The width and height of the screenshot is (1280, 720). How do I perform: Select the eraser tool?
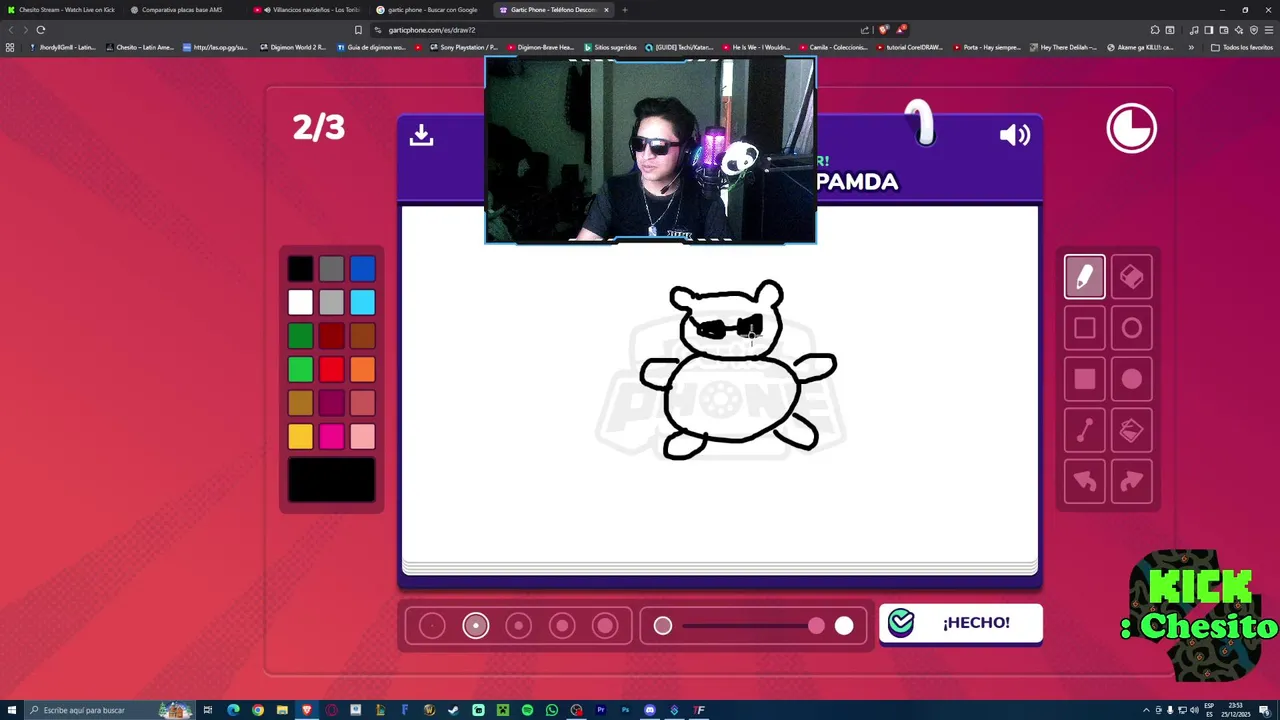[x=1131, y=277]
